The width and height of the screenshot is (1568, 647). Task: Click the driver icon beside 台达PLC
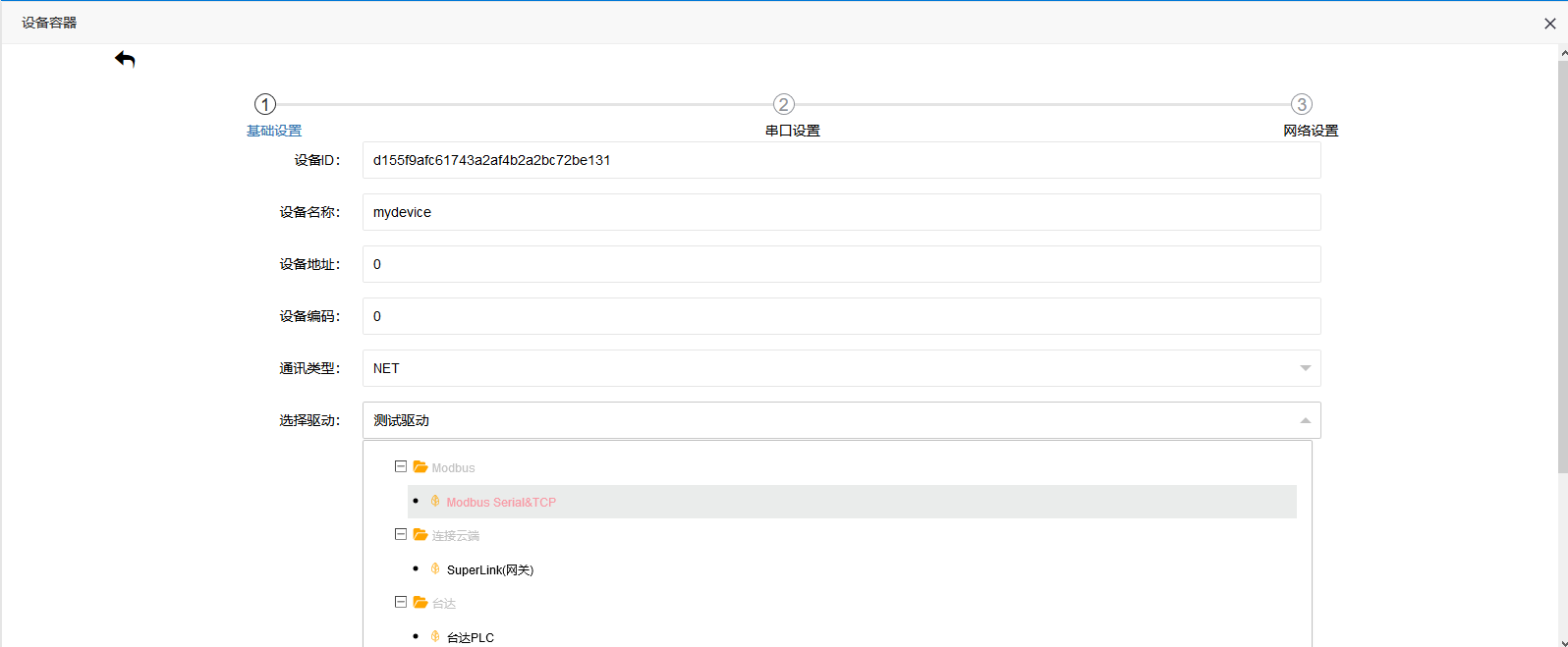tap(435, 637)
